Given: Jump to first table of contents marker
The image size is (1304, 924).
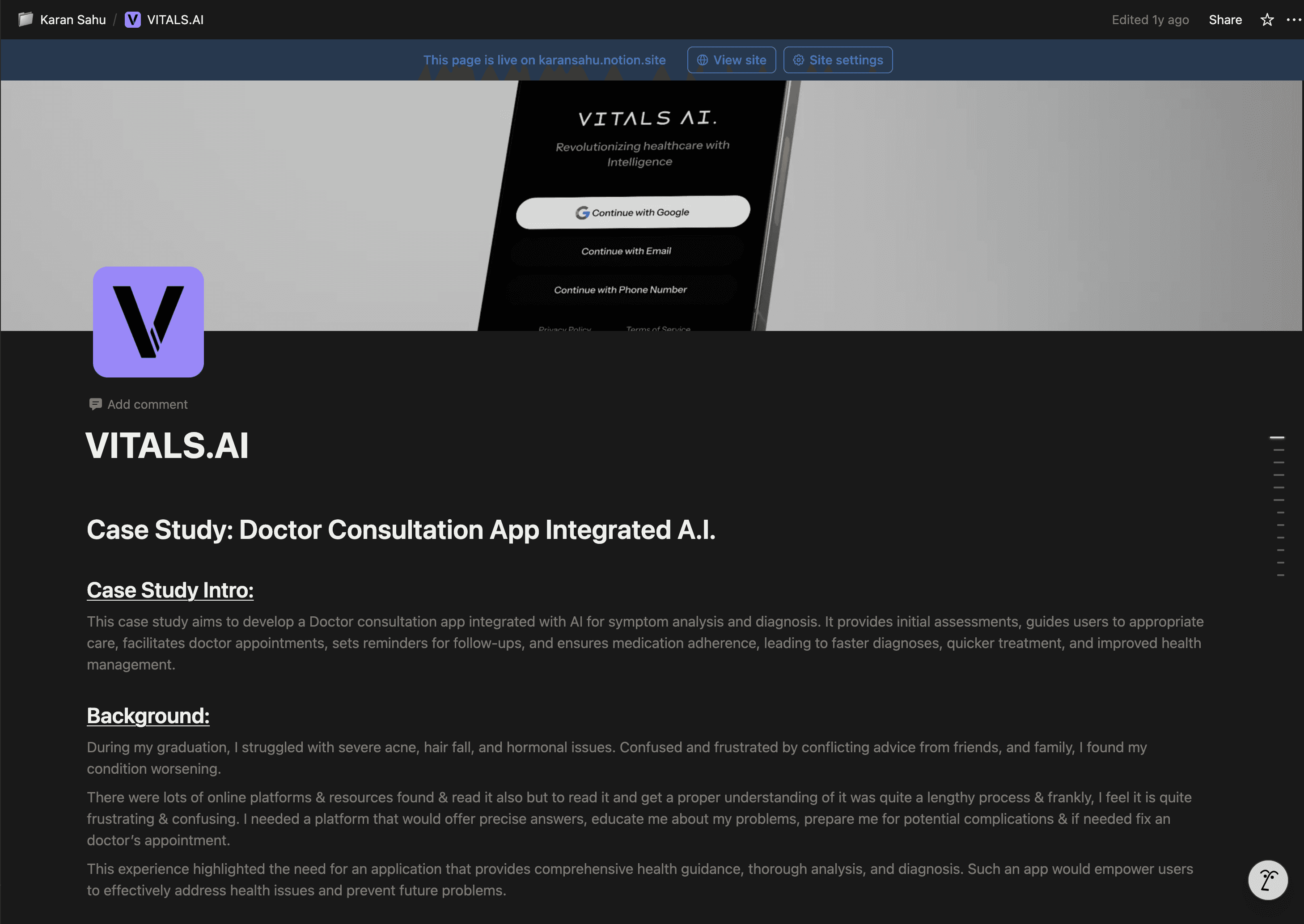Looking at the screenshot, I should pyautogui.click(x=1277, y=437).
